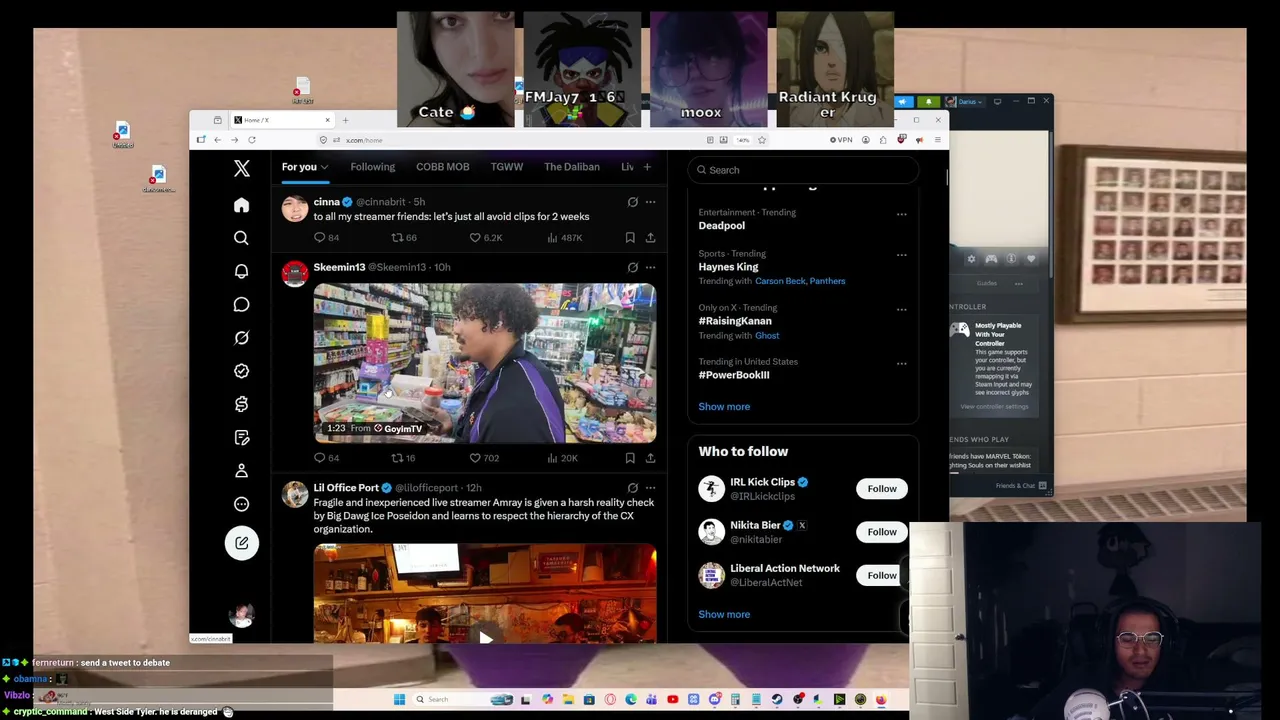Open Explore search icon in X sidebar
The width and height of the screenshot is (1280, 720).
tap(241, 238)
